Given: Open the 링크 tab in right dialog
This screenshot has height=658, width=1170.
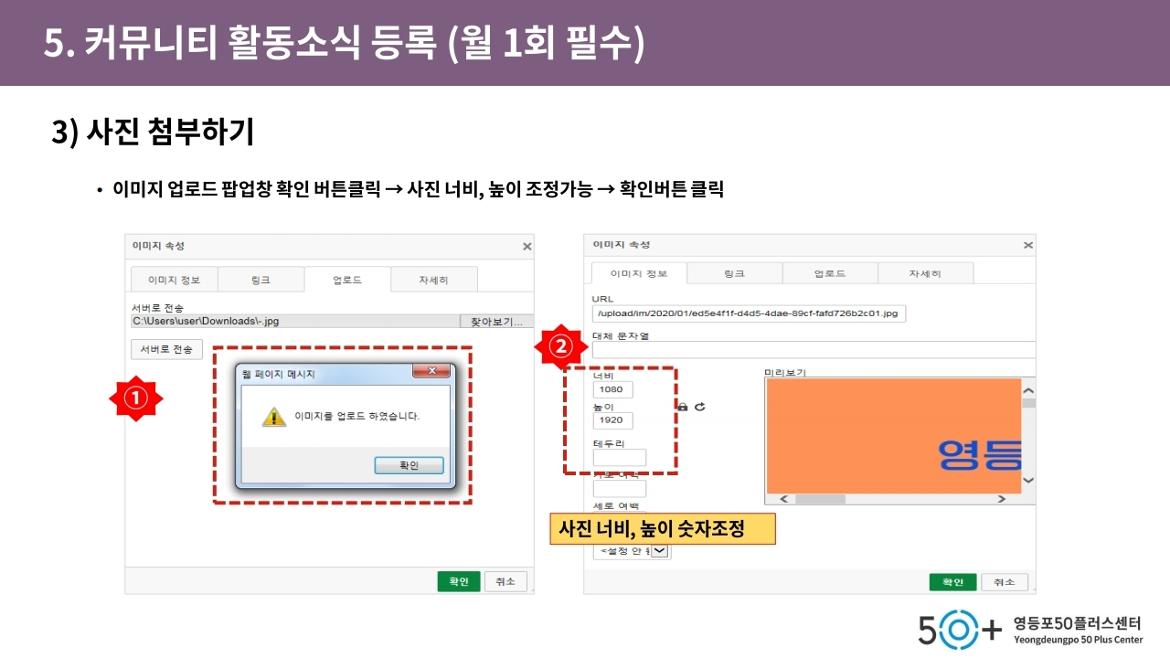Looking at the screenshot, I should pyautogui.click(x=734, y=274).
